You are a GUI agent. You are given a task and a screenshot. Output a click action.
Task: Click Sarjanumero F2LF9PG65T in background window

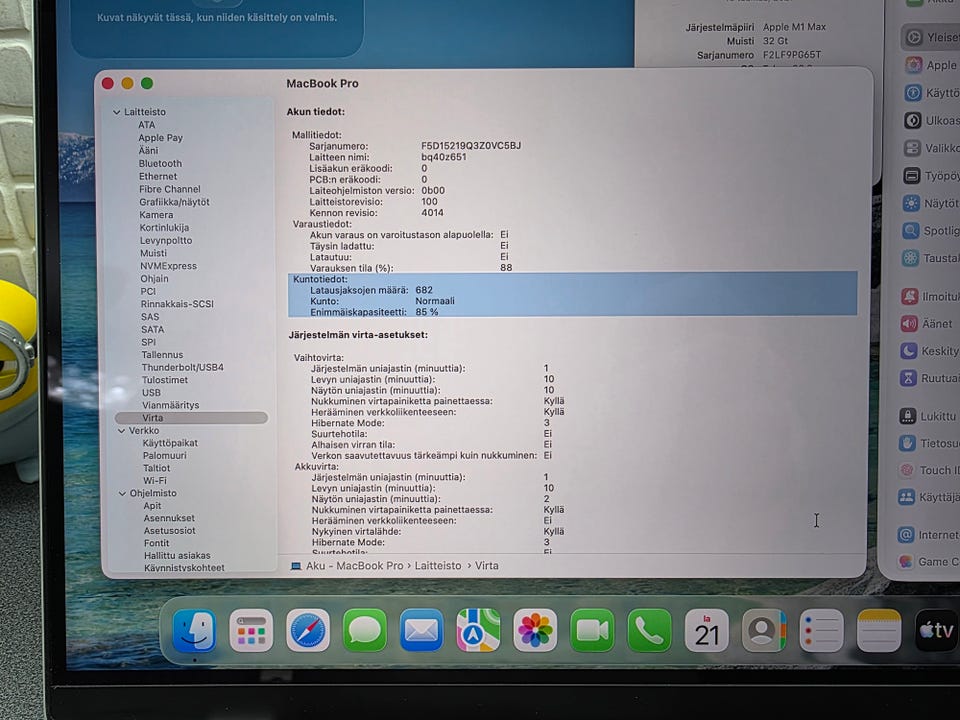[x=792, y=54]
